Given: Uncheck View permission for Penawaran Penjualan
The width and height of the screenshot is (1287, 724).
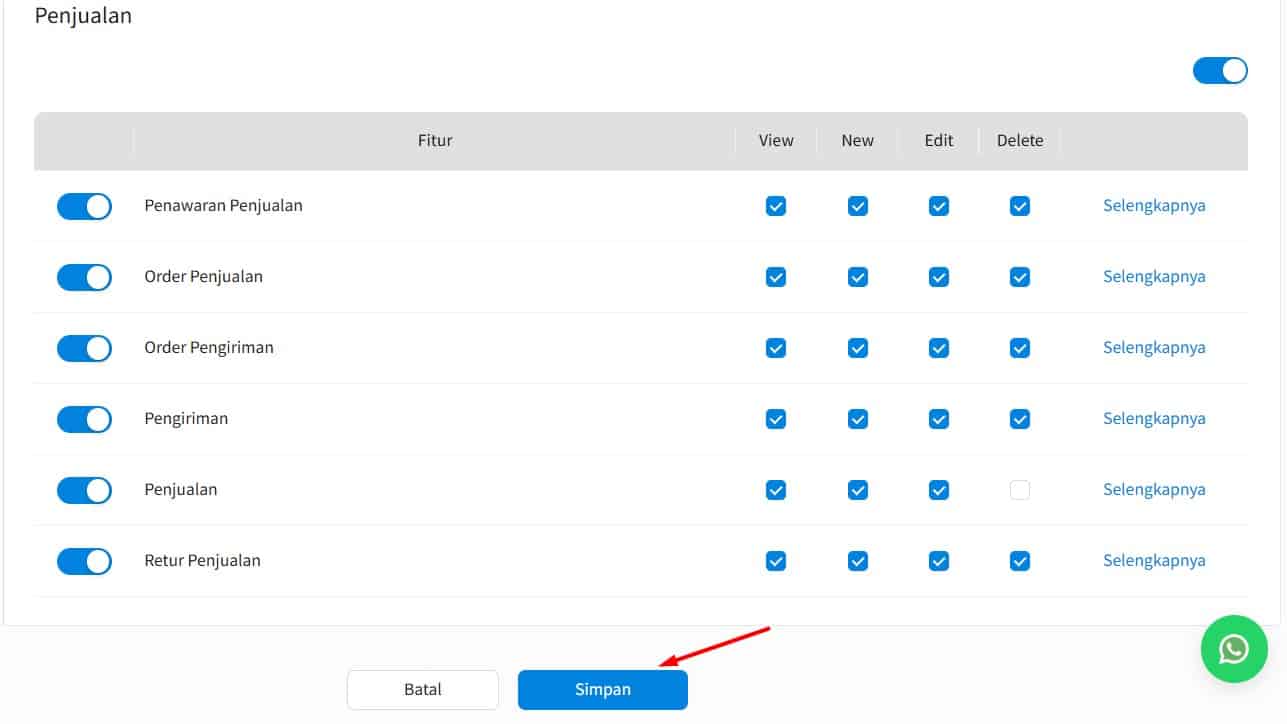Looking at the screenshot, I should click(776, 206).
